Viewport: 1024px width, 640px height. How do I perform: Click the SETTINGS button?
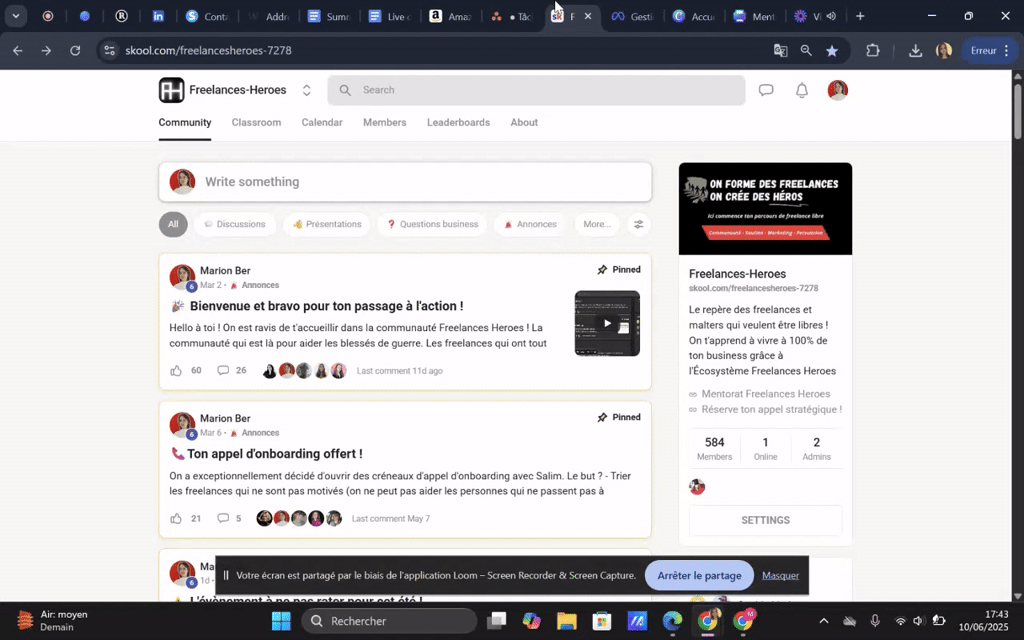765,520
